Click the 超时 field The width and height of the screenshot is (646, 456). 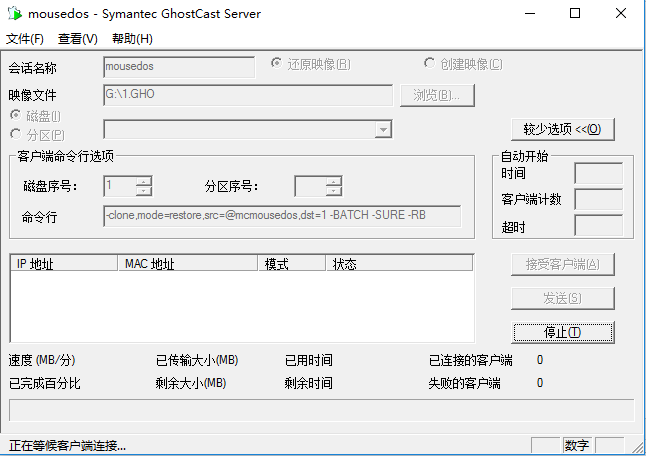click(598, 226)
